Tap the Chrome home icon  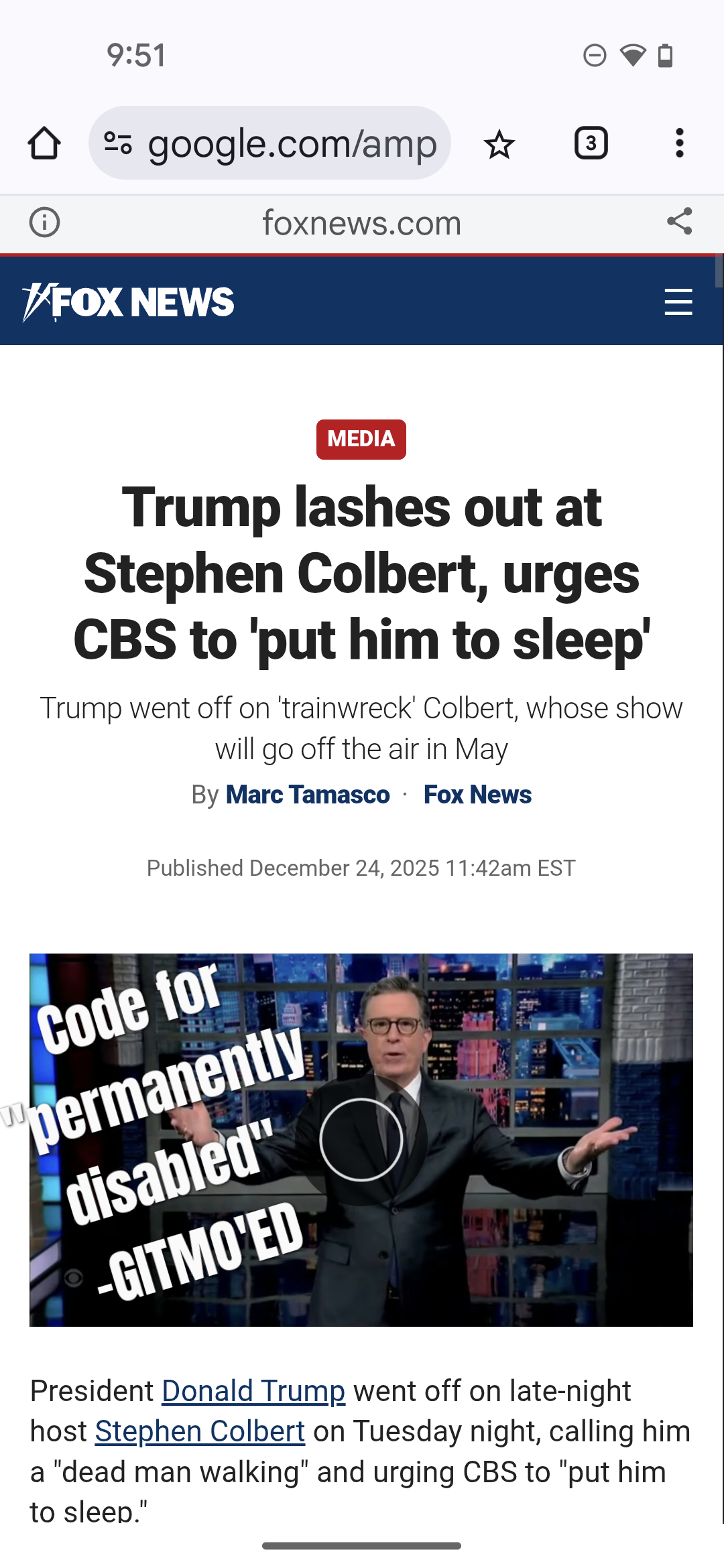point(44,143)
